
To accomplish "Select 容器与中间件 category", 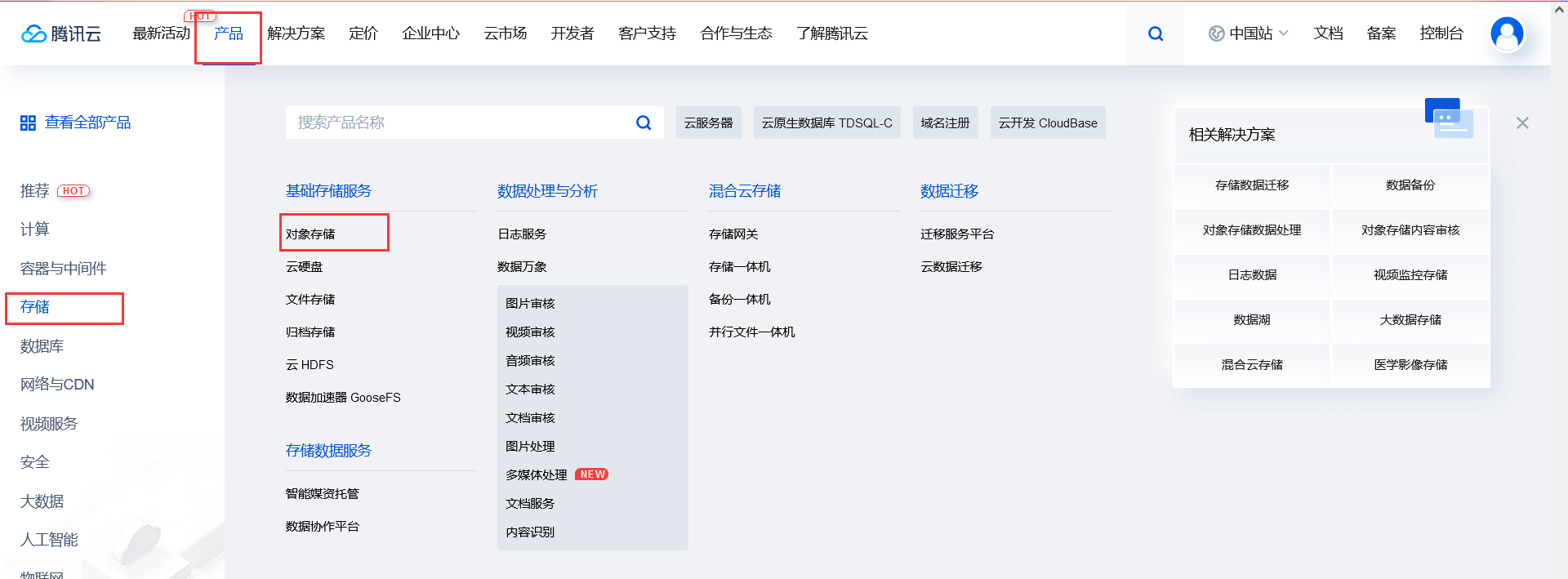I will (64, 269).
